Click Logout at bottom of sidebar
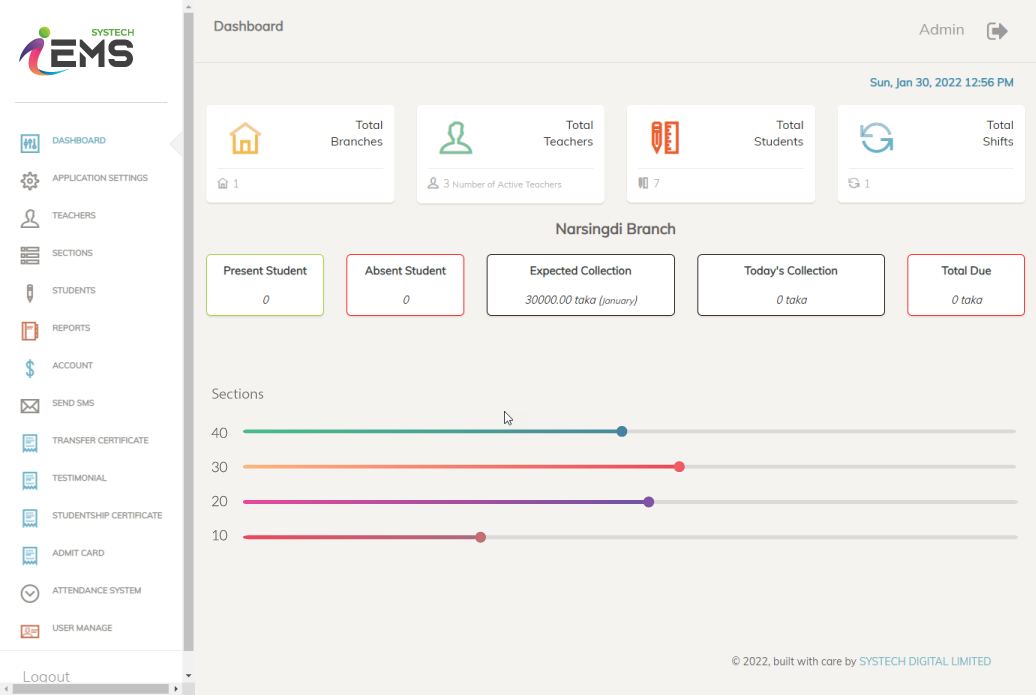 47,677
